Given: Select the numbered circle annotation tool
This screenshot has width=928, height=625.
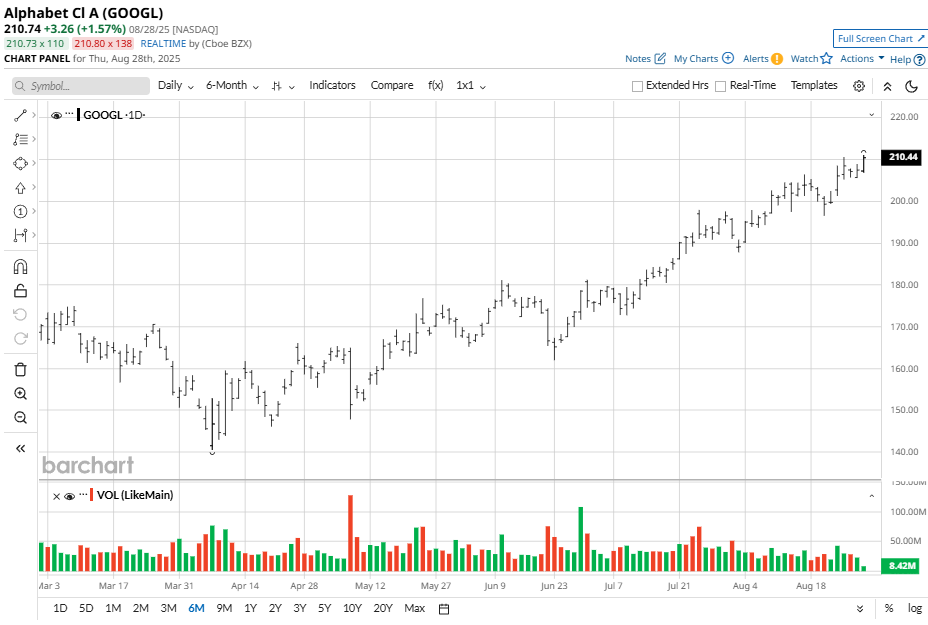Looking at the screenshot, I should pyautogui.click(x=20, y=211).
